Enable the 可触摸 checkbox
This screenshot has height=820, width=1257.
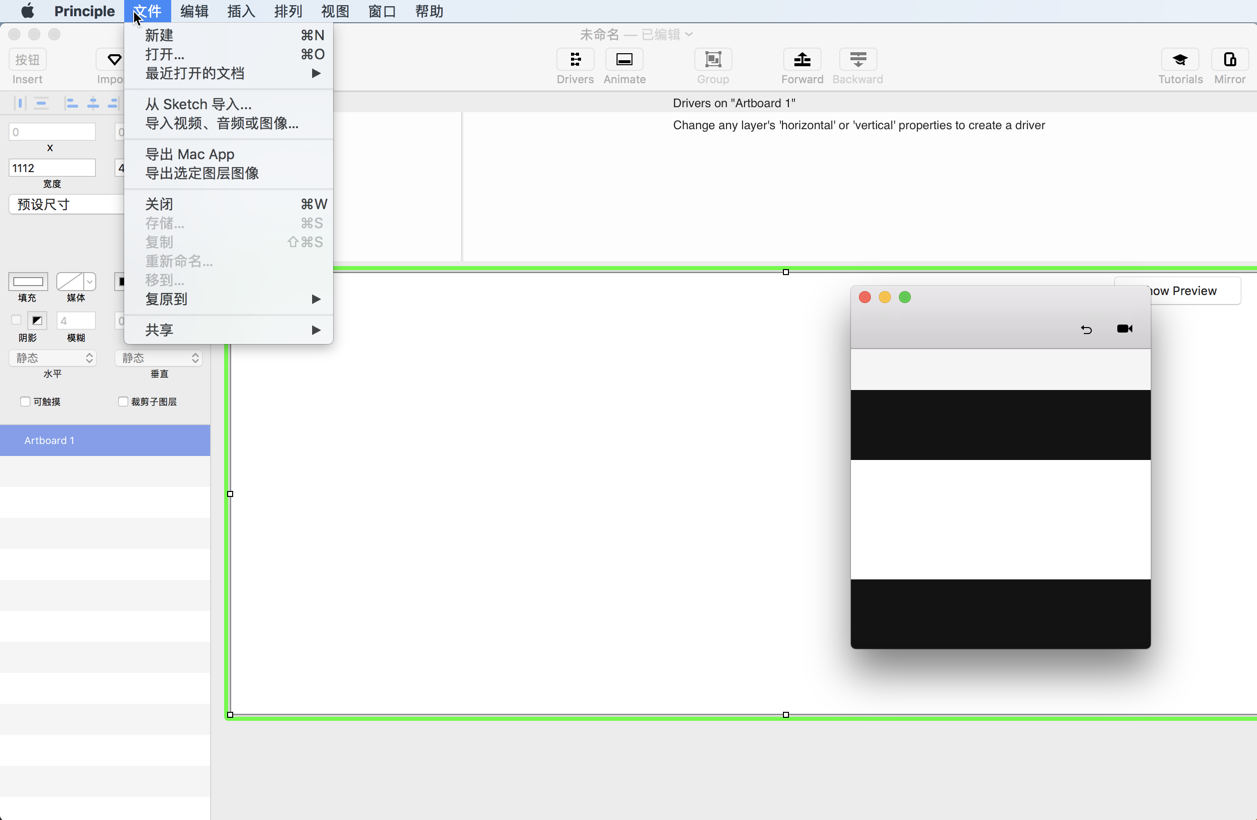point(24,401)
